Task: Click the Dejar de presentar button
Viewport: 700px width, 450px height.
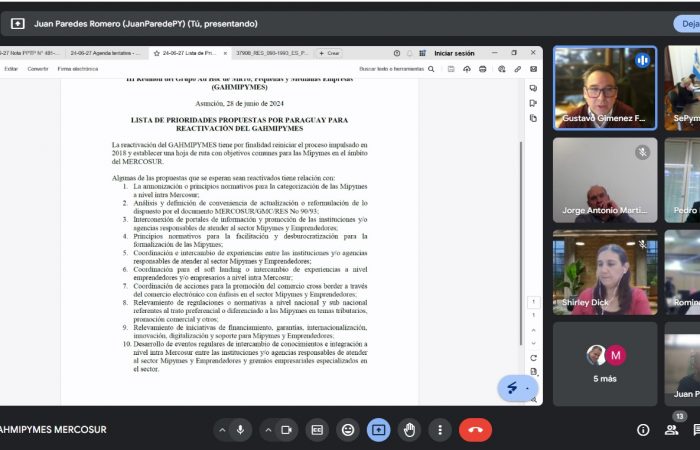Action: (x=687, y=24)
